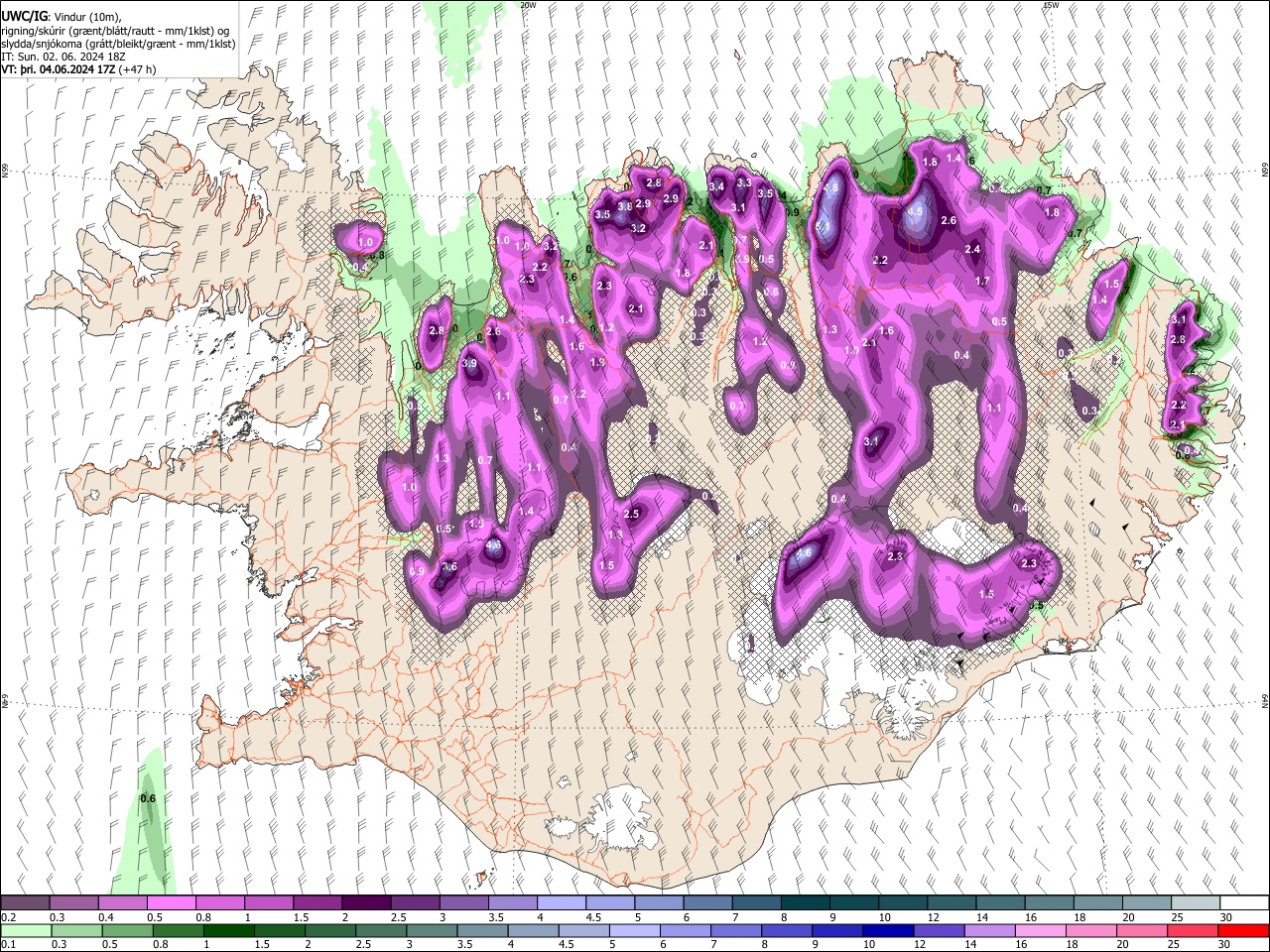Viewport: 1270px width, 952px height.
Task: Click the light lavender 4.5–5 swatch in top legend row
Action: pyautogui.click(x=609, y=903)
